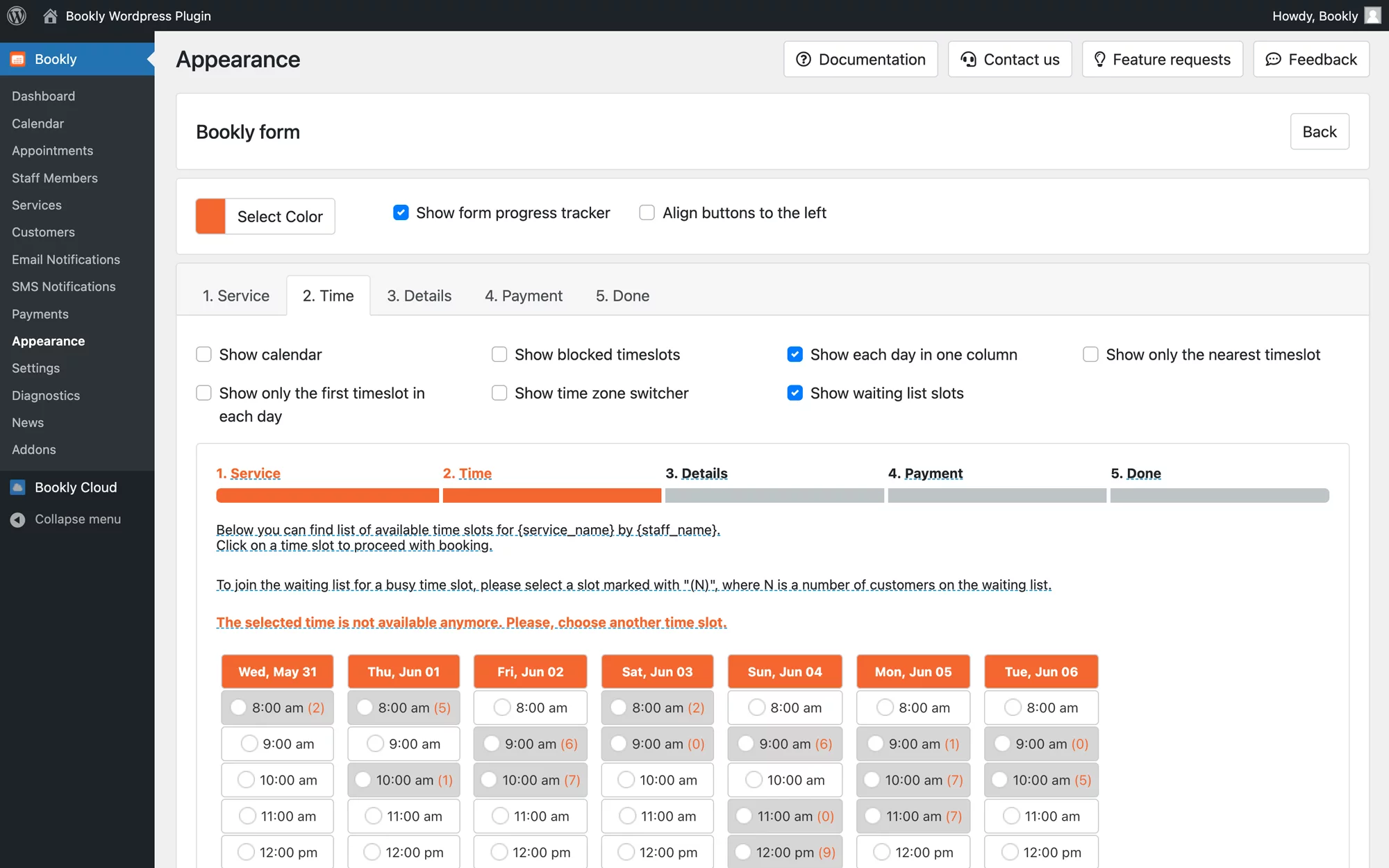The image size is (1389, 868).
Task: Open SMS Notifications in the sidebar
Action: click(x=64, y=286)
